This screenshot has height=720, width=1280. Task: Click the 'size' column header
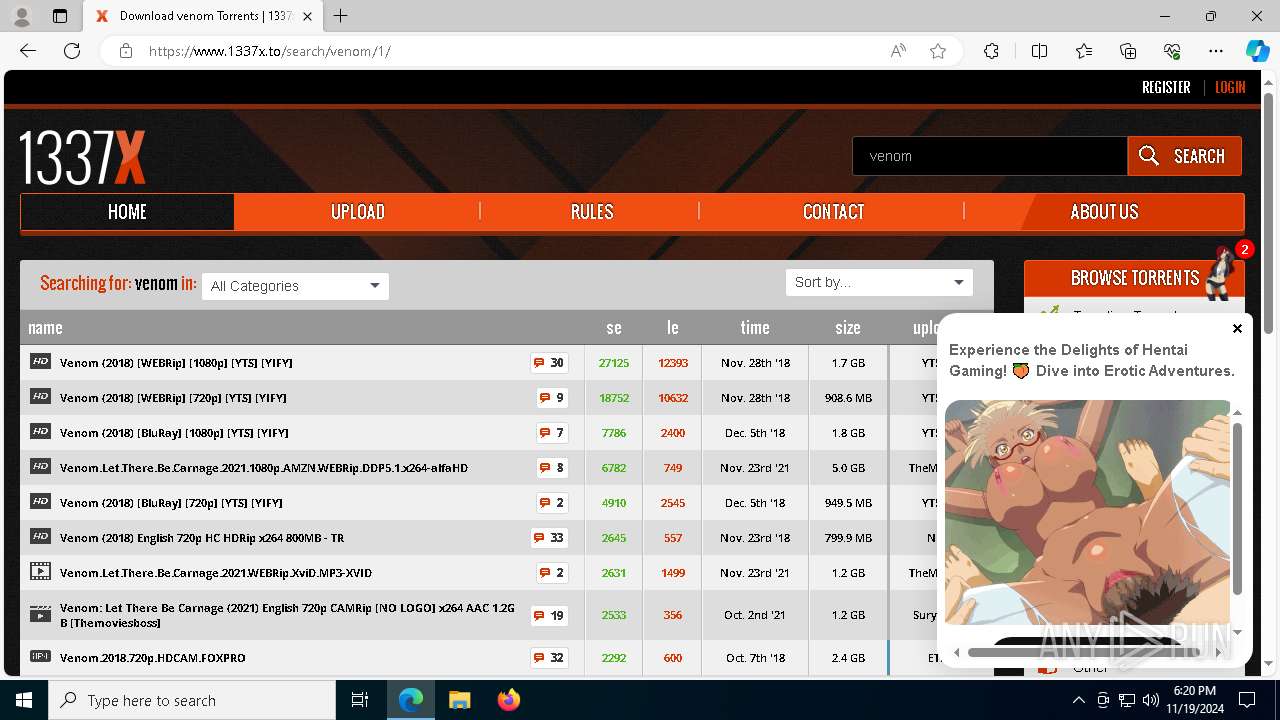[x=848, y=328]
